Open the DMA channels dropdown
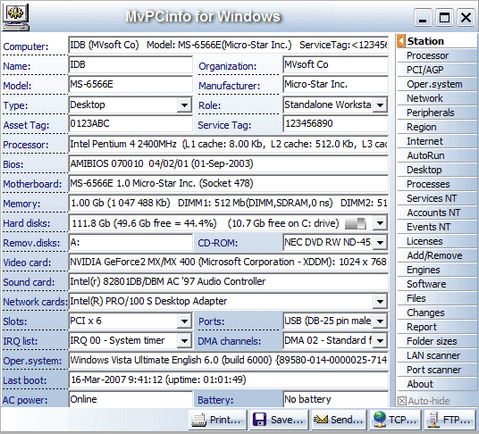 [380, 341]
